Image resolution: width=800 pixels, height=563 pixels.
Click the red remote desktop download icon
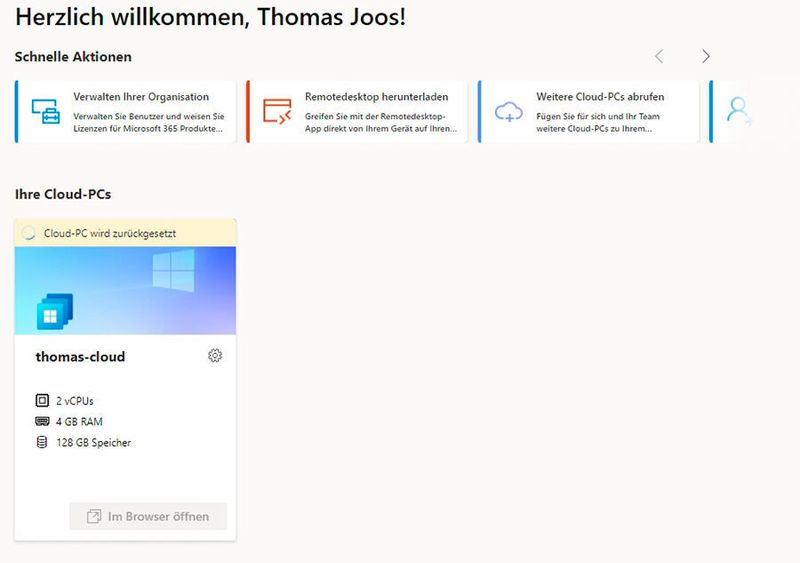coord(277,111)
